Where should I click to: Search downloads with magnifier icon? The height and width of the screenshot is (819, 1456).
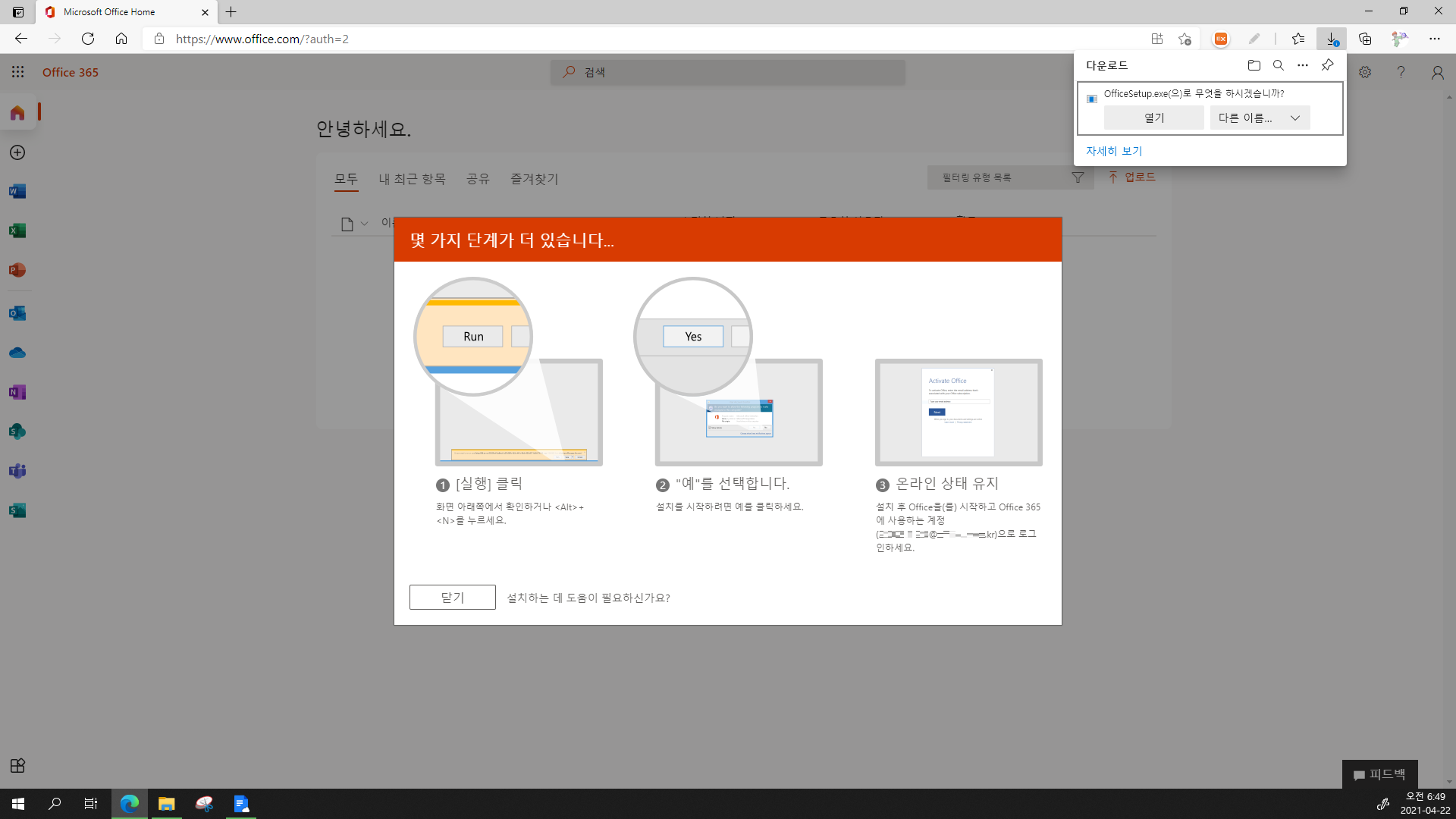tap(1279, 65)
